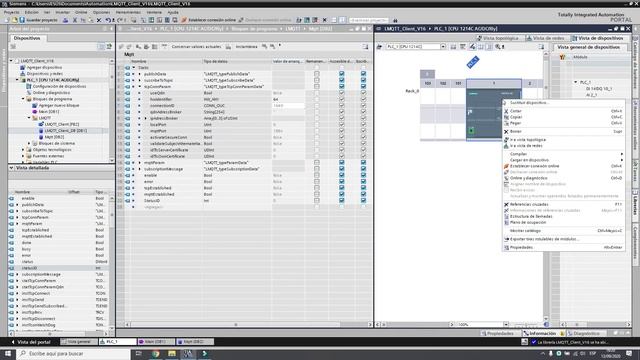Toggle Escribible checkbox for error row
The height and width of the screenshot is (360, 640).
coord(363,182)
